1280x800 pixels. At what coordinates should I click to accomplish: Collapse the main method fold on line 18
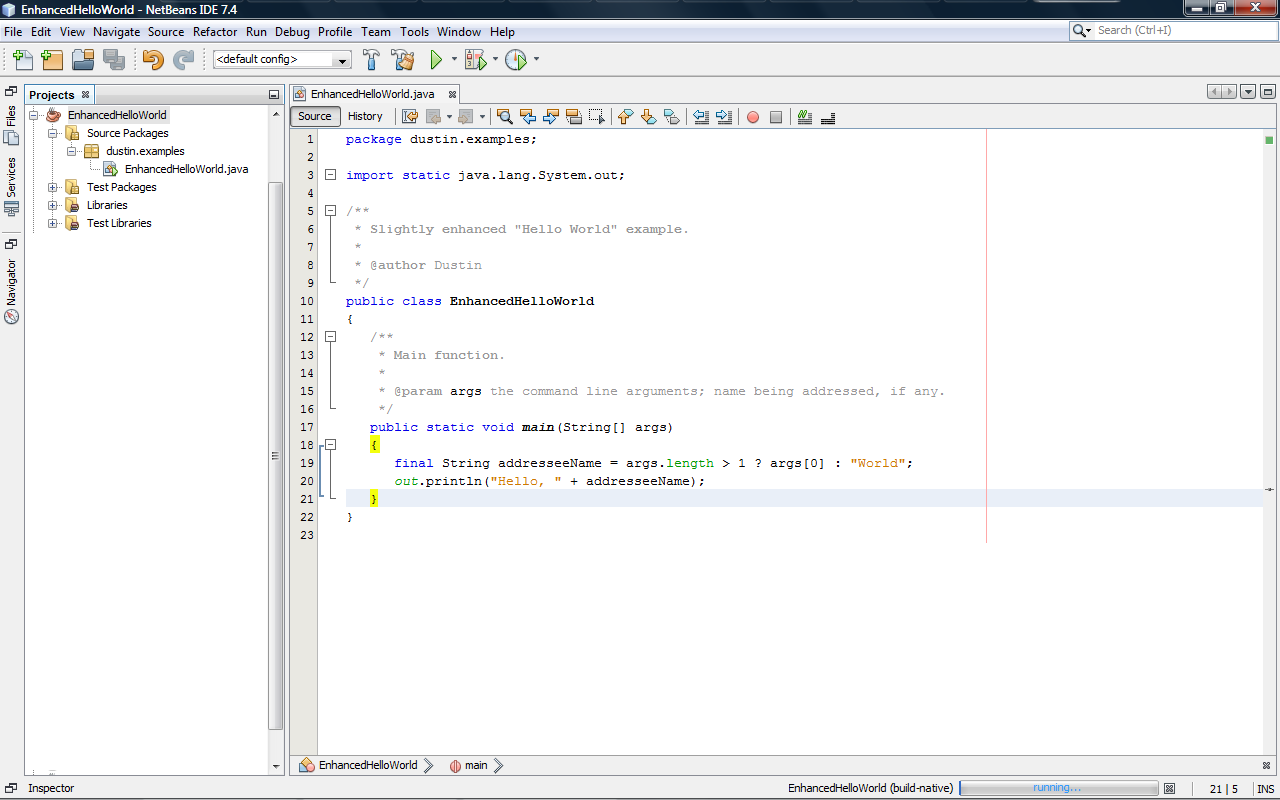[x=330, y=445]
